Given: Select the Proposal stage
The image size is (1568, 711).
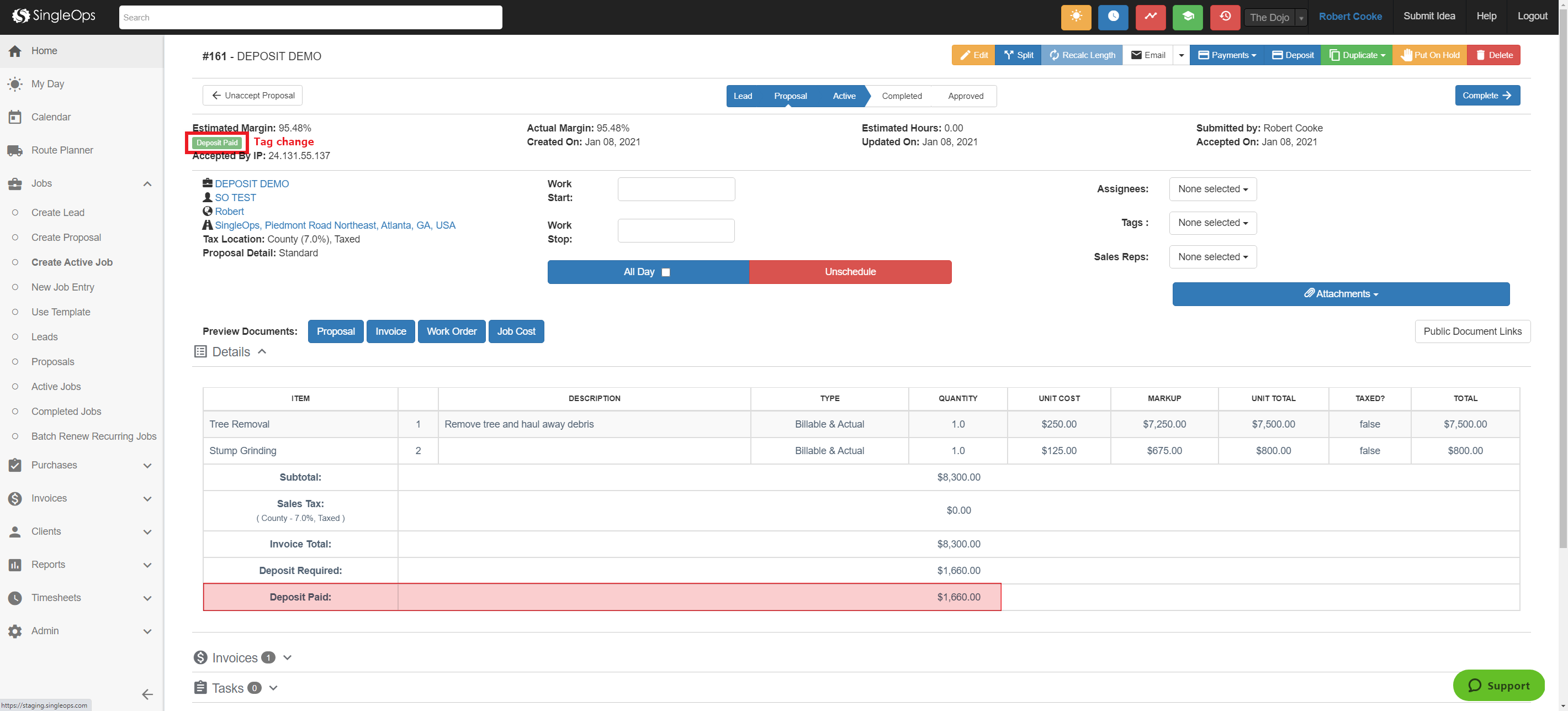Looking at the screenshot, I should click(x=790, y=96).
